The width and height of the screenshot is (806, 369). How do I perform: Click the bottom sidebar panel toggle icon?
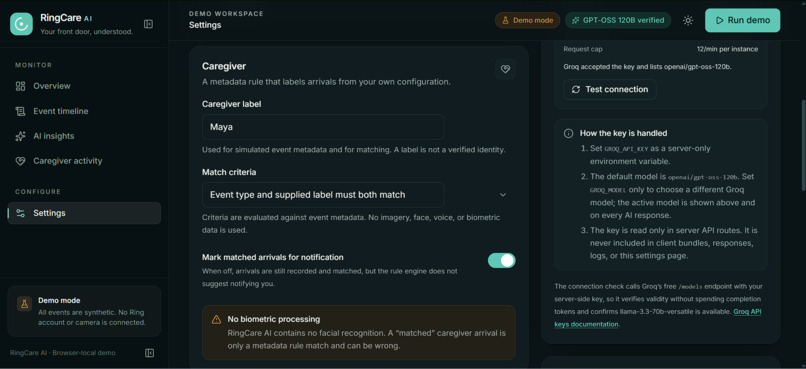click(150, 353)
